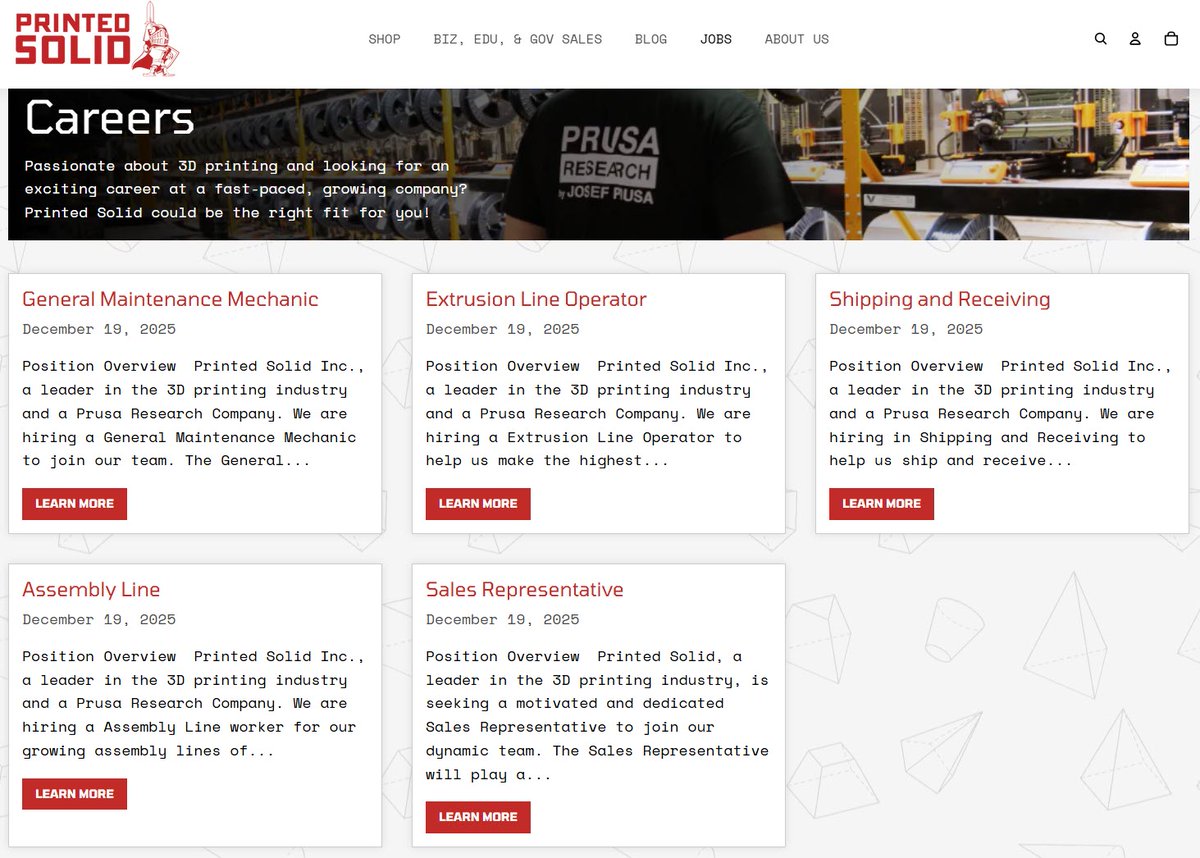Click the Printed Solid knight logo
This screenshot has width=1200, height=858.
click(x=97, y=39)
